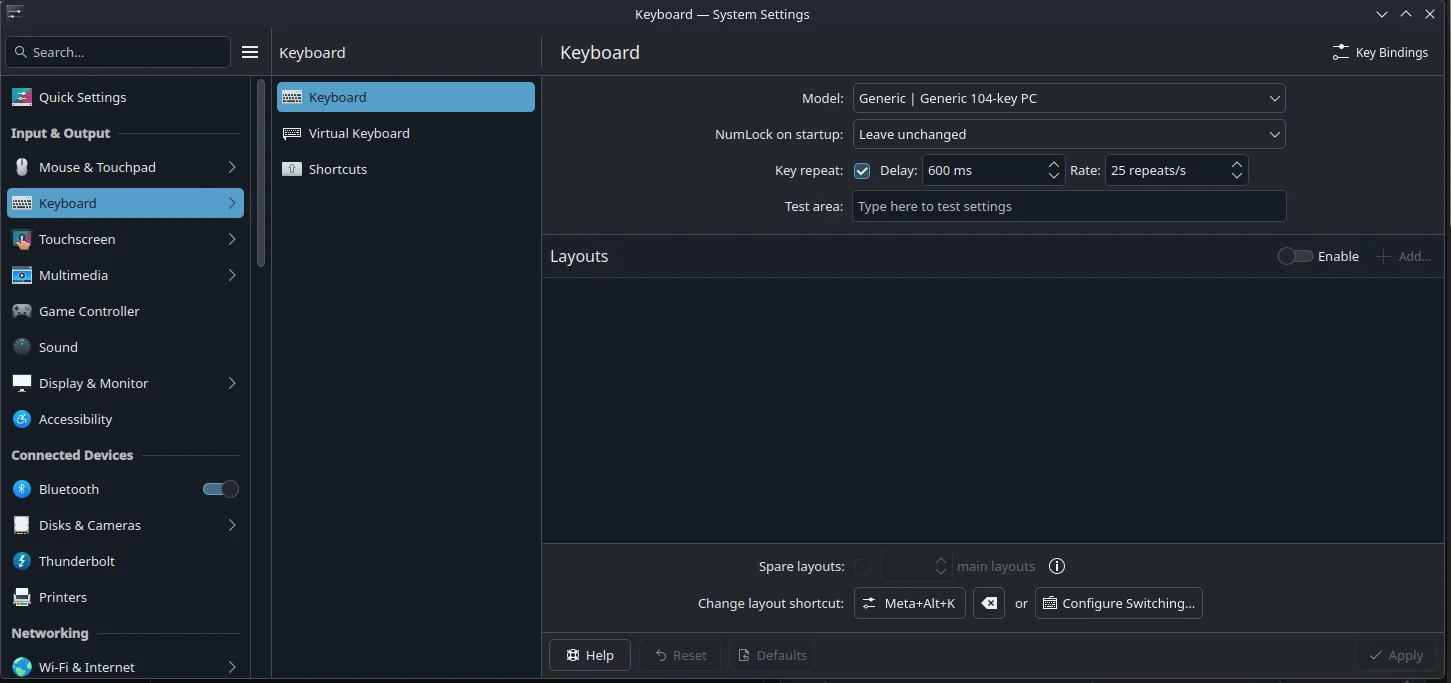Uncheck the Key repeat checkbox
Viewport: 1451px width, 683px height.
coord(862,170)
